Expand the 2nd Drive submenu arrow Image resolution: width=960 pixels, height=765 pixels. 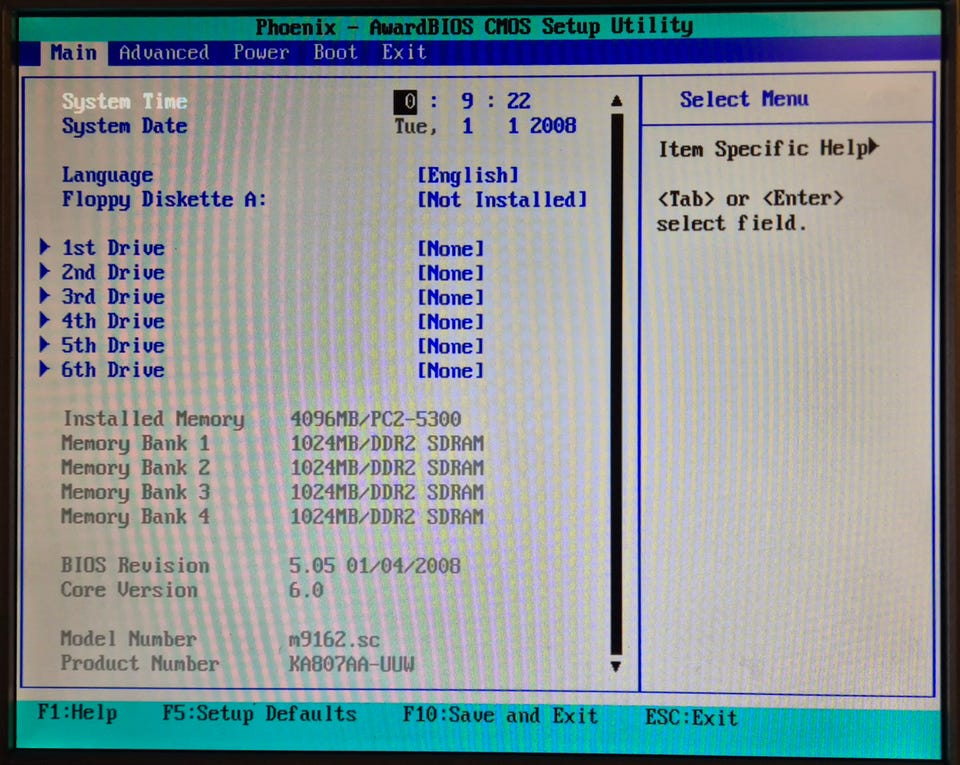tap(45, 271)
